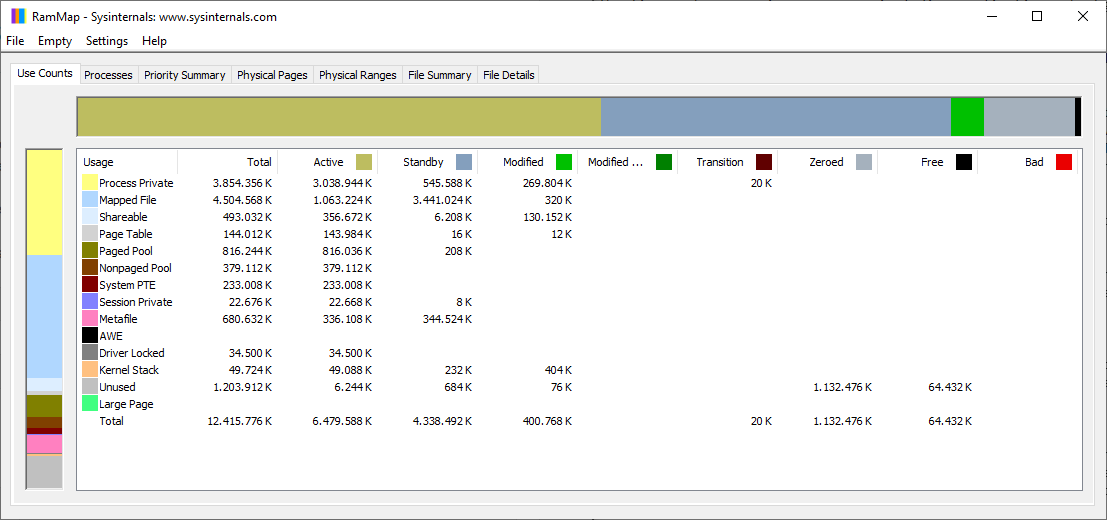Click the Page Table gray swatch
Screen dimensions: 1107x520
pos(90,234)
